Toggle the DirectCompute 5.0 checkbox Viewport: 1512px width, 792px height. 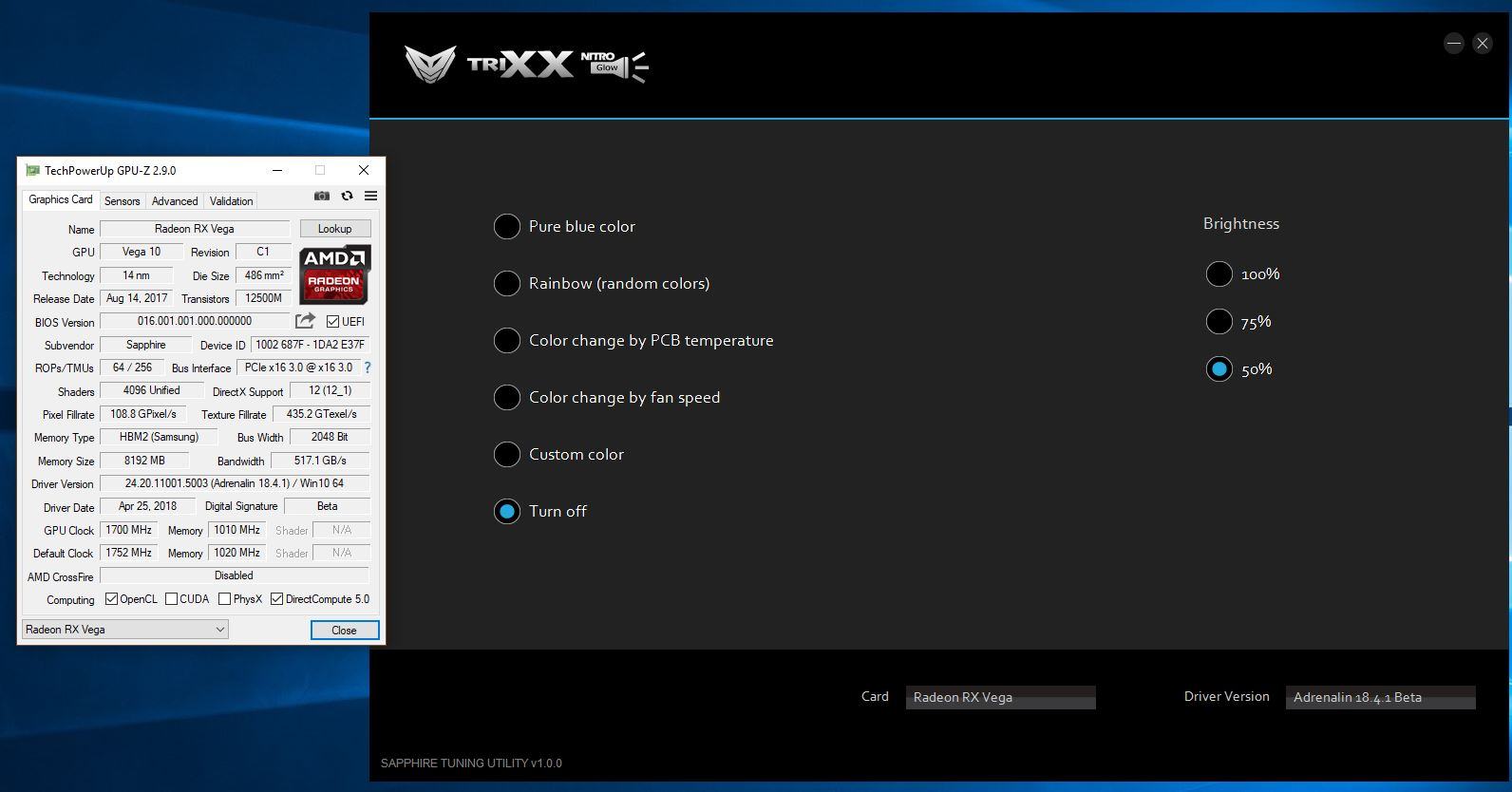click(x=276, y=599)
